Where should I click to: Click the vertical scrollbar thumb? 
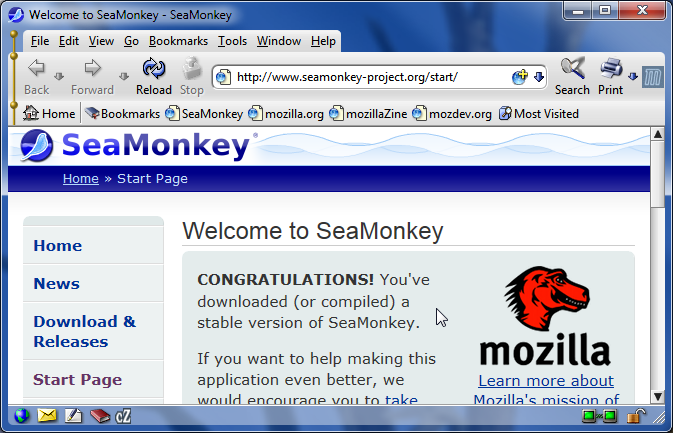pyautogui.click(x=658, y=174)
